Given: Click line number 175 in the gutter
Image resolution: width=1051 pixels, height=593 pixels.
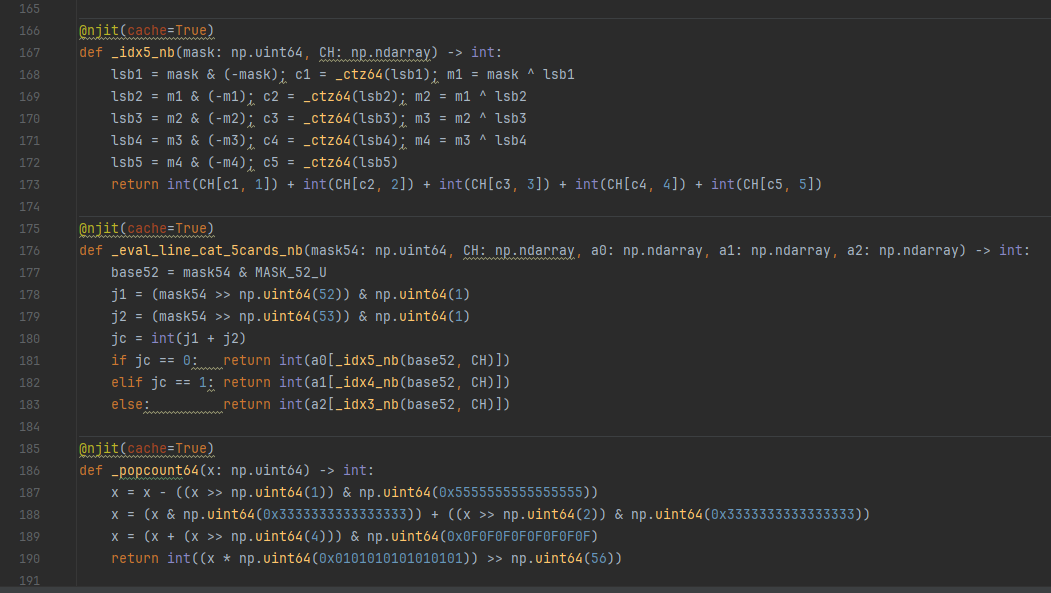Looking at the screenshot, I should click(x=29, y=229).
